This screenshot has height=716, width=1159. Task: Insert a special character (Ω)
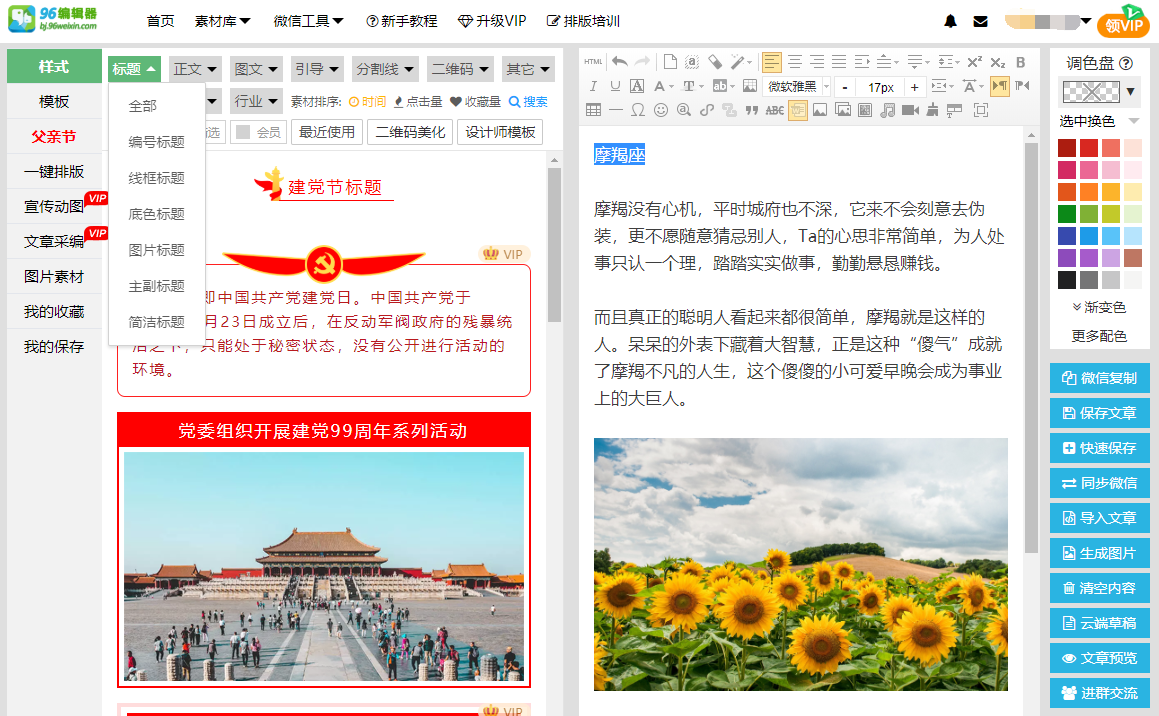click(x=637, y=110)
